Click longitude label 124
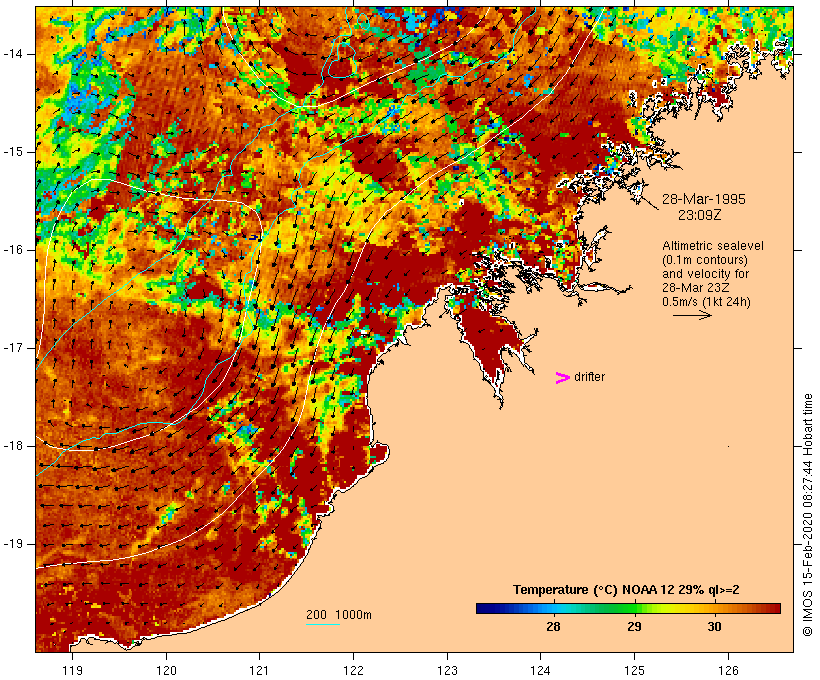 (x=541, y=670)
